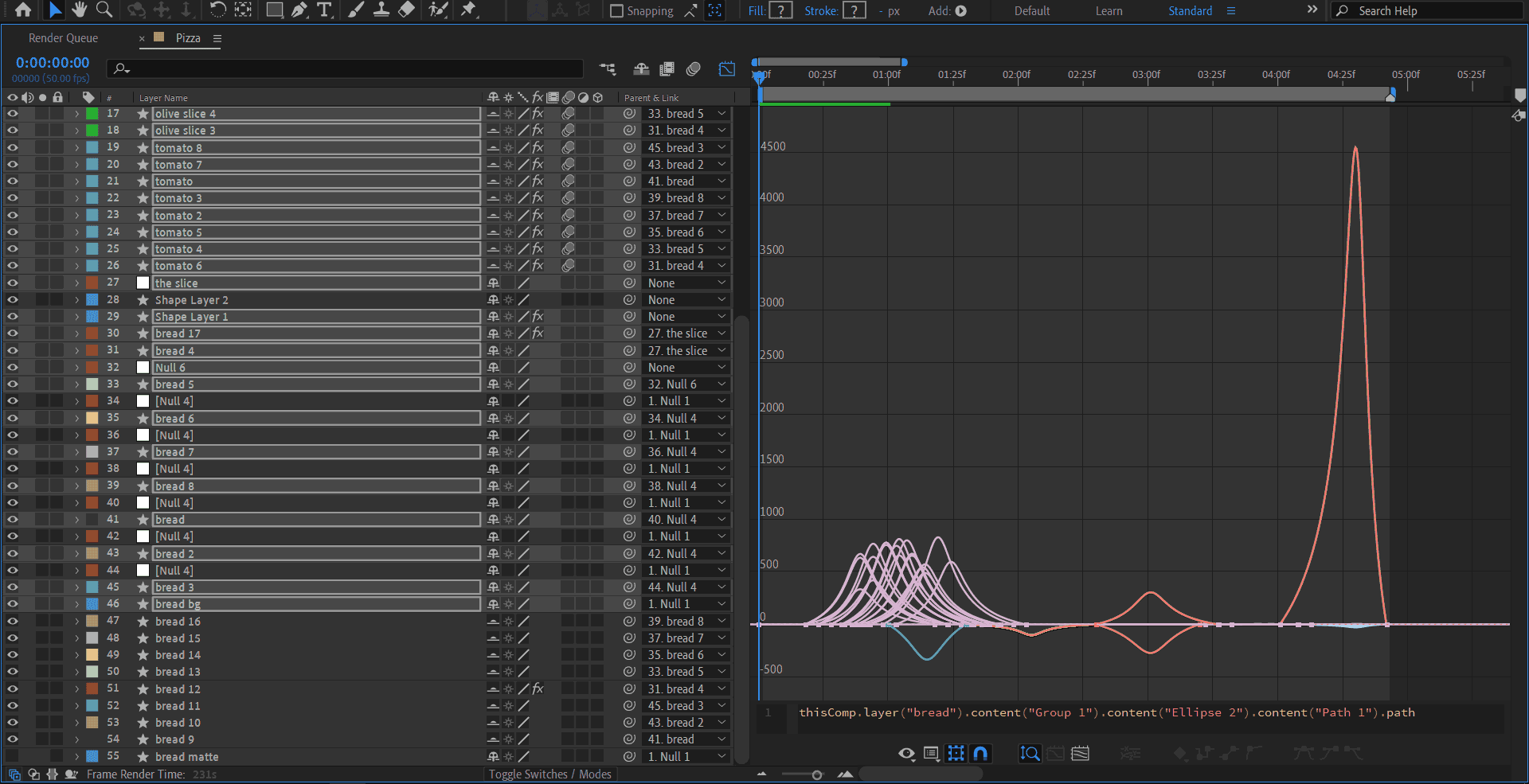Hide the tomato 8 layer
Screen dimensions: 1529x784
point(12,147)
